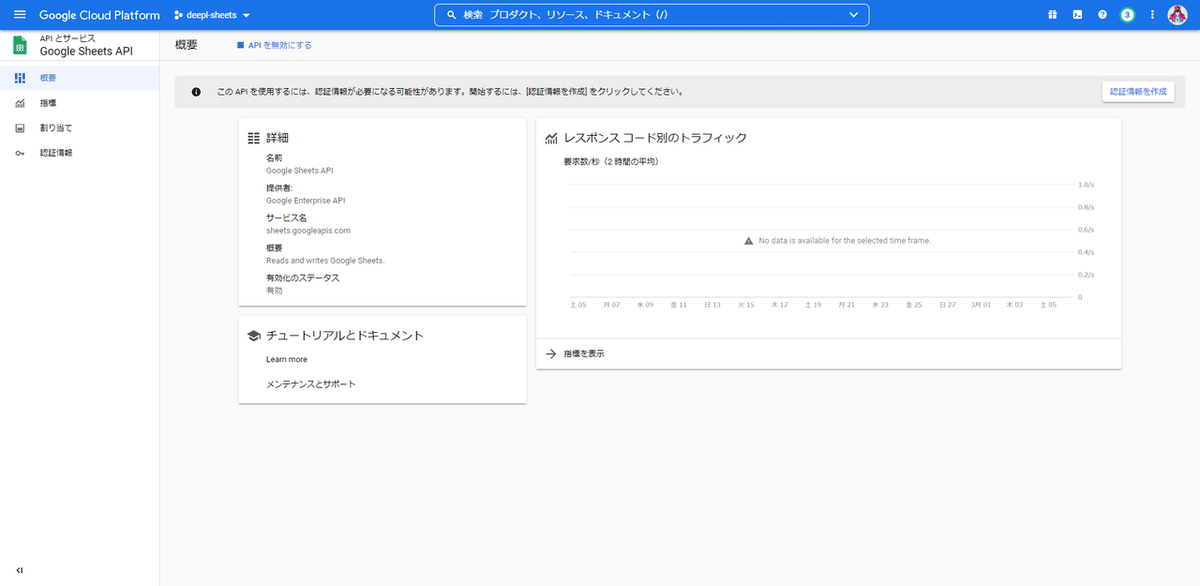Activate Cloud Shell terminal icon
The image size is (1200, 586).
tap(1077, 15)
